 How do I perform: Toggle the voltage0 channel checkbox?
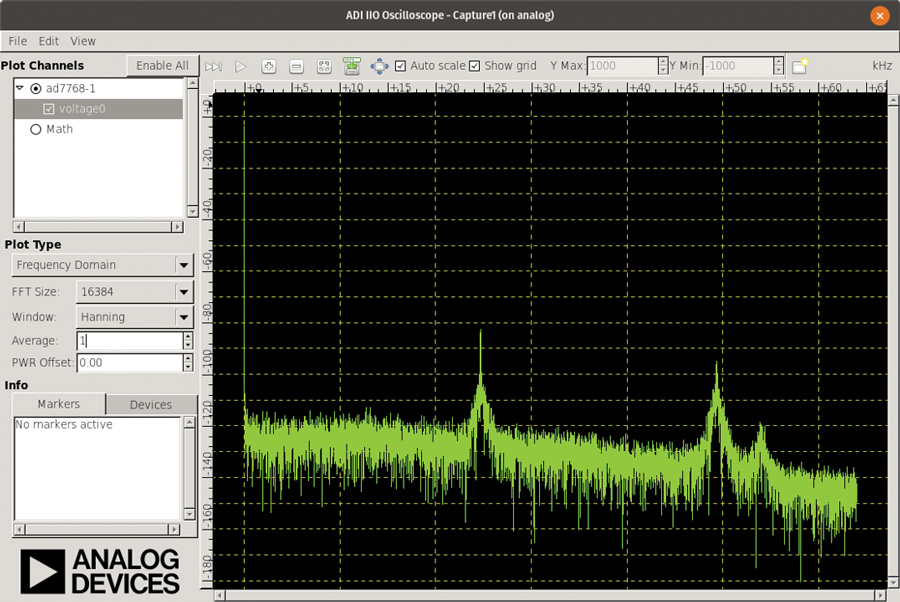pos(49,109)
